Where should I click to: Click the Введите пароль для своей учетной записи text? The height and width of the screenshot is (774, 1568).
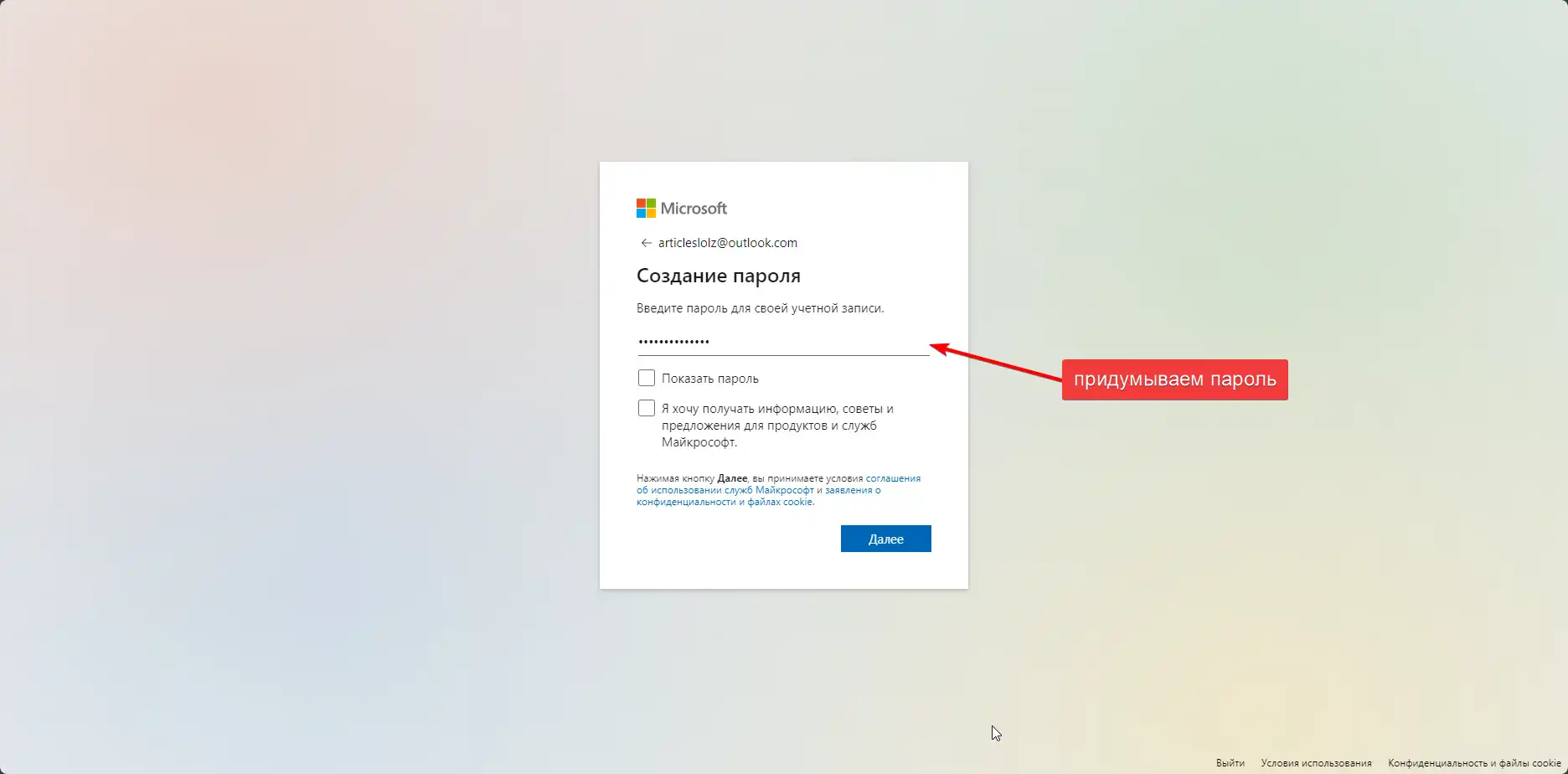[x=760, y=308]
